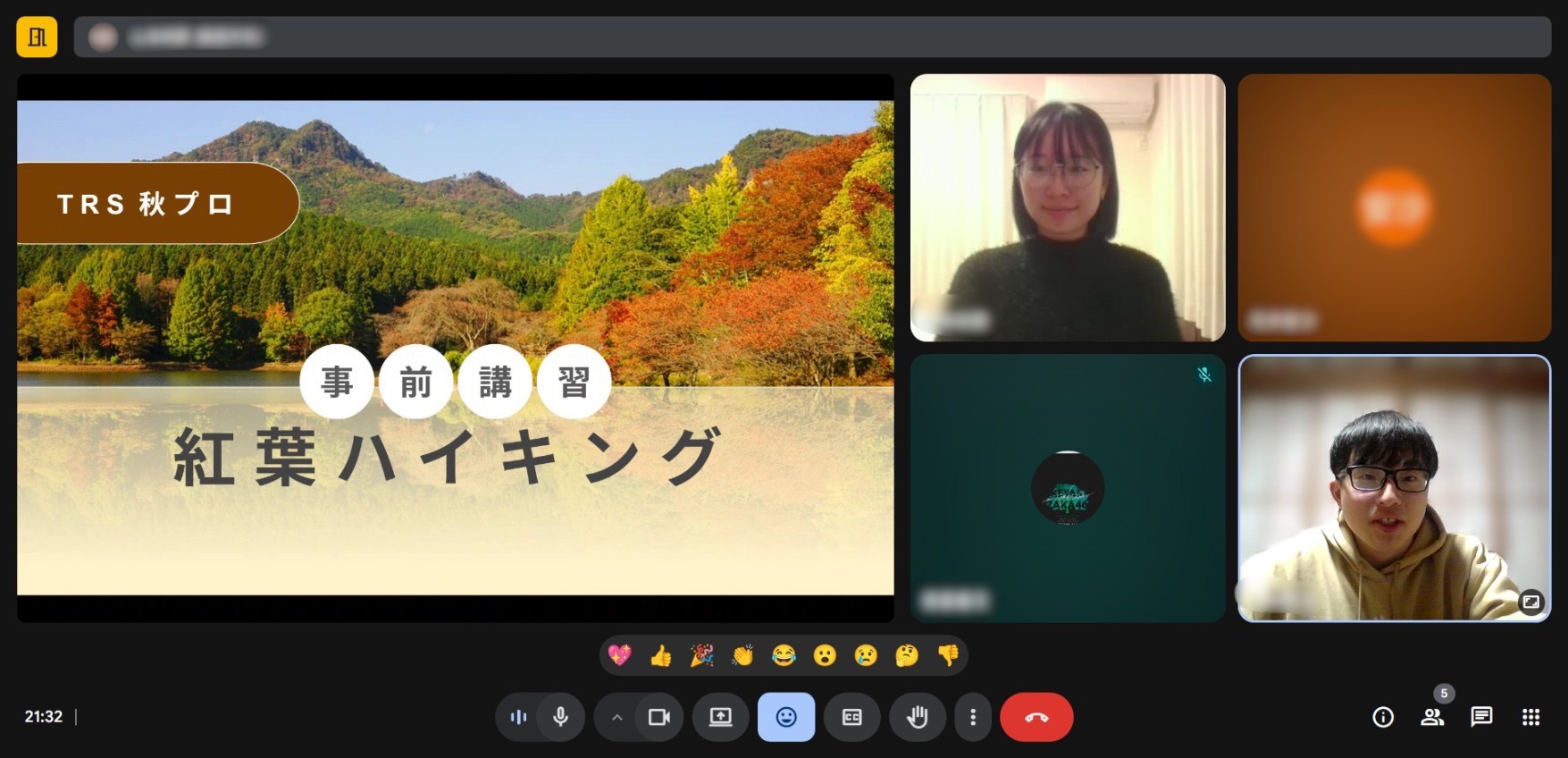The height and width of the screenshot is (758, 1568).
Task: Open the activities grid icon
Action: (x=1530, y=717)
